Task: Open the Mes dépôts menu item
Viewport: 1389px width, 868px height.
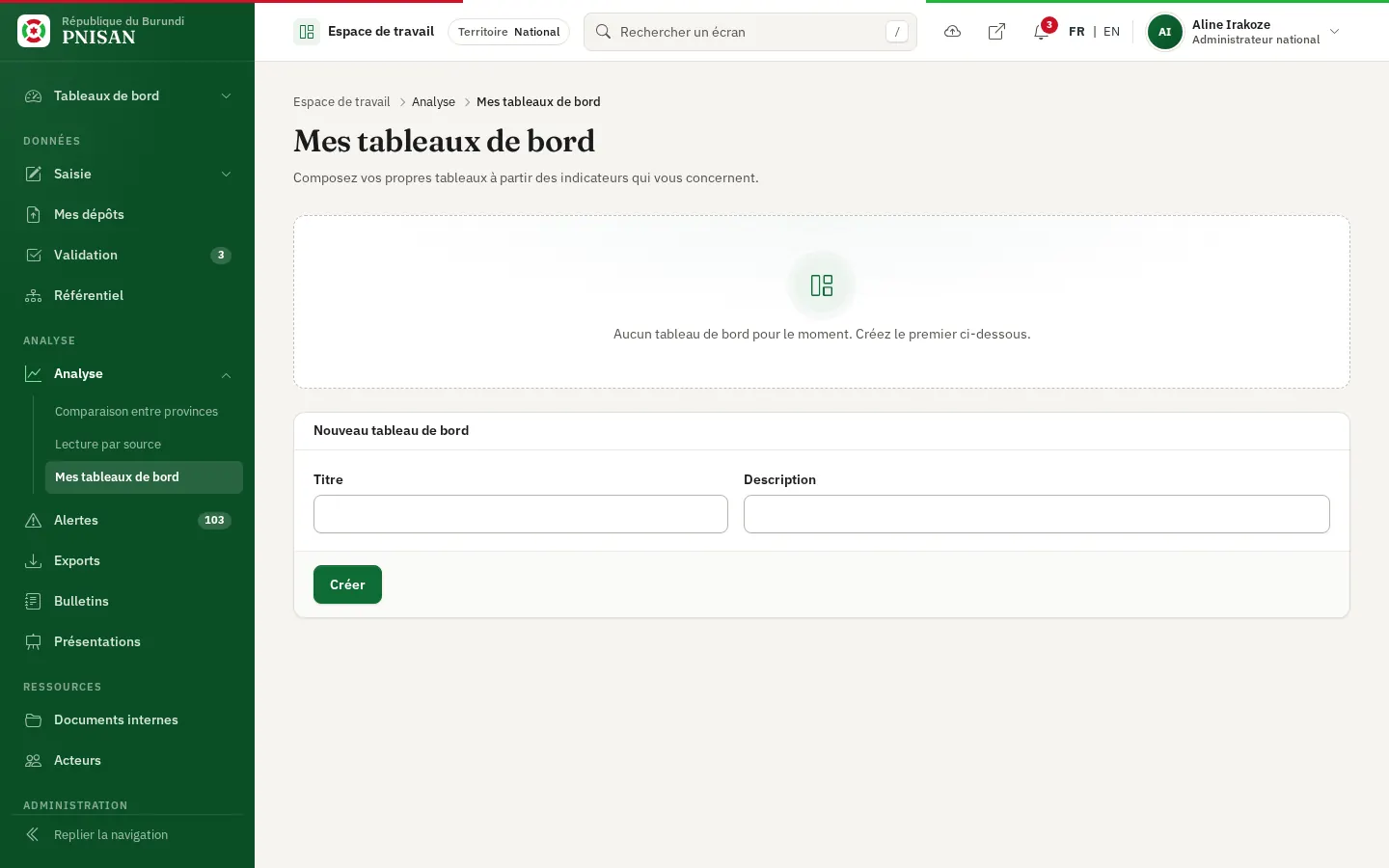Action: 127,214
